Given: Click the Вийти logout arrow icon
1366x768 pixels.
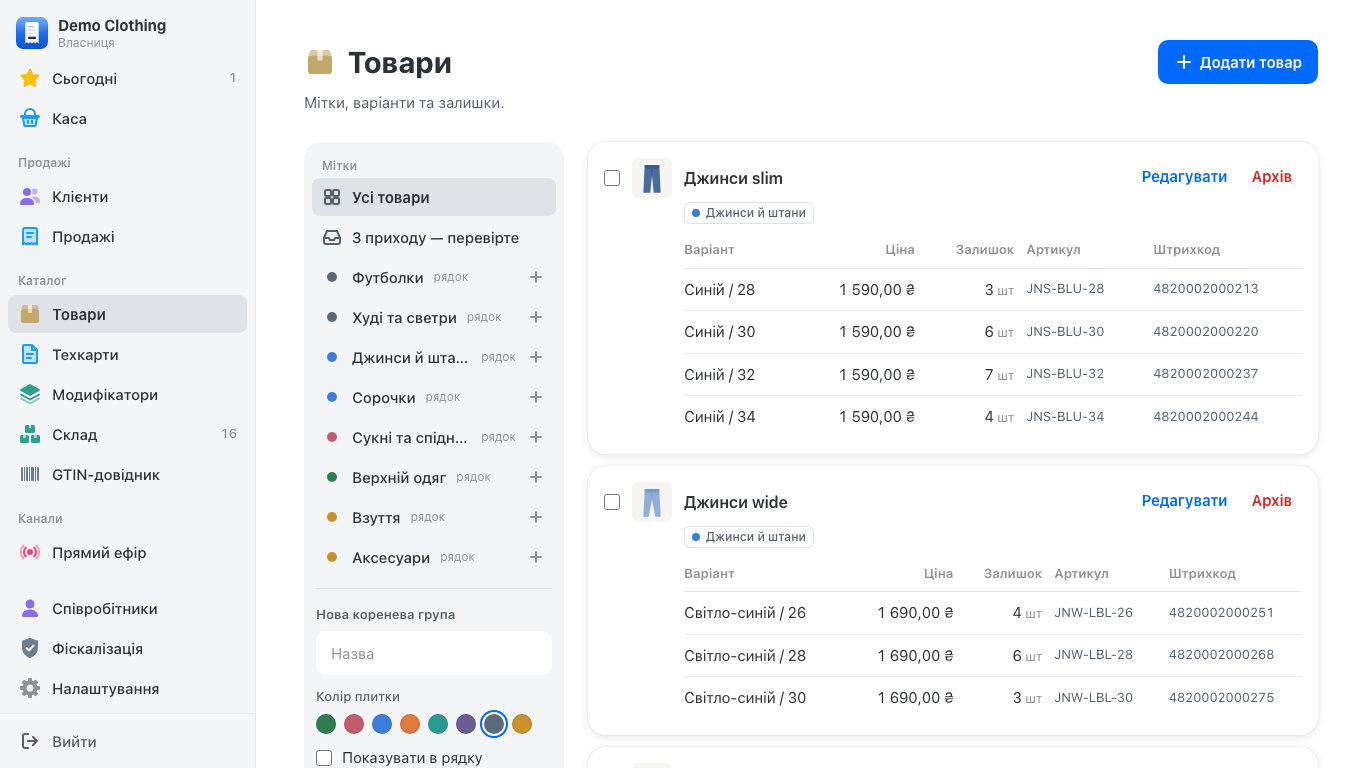Looking at the screenshot, I should [x=30, y=741].
